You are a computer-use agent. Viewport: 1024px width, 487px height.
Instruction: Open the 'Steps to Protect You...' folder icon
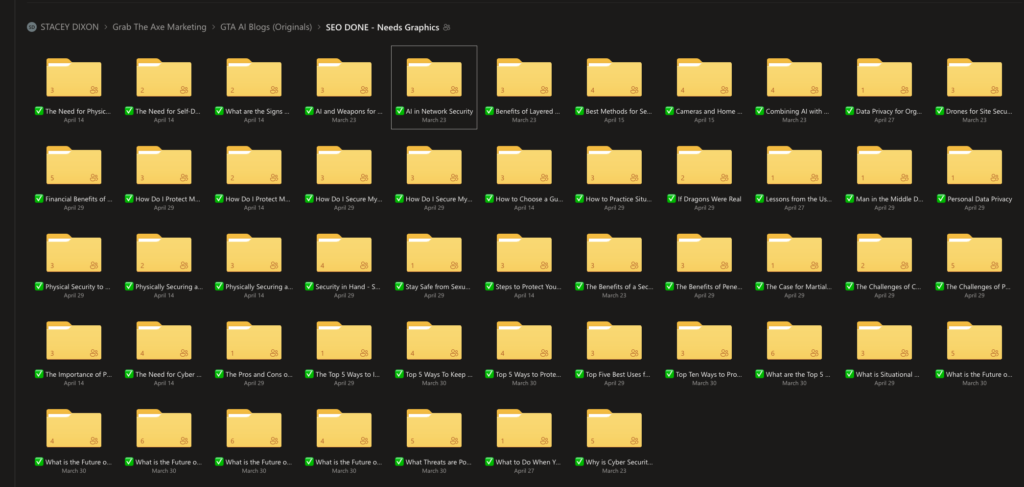pos(524,253)
